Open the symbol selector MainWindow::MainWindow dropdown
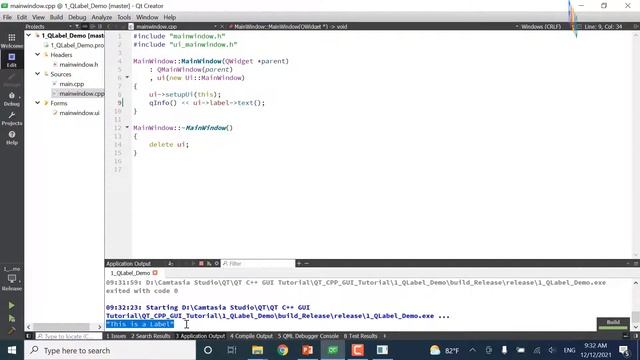Image resolution: width=640 pixels, height=360 pixels. (290, 27)
